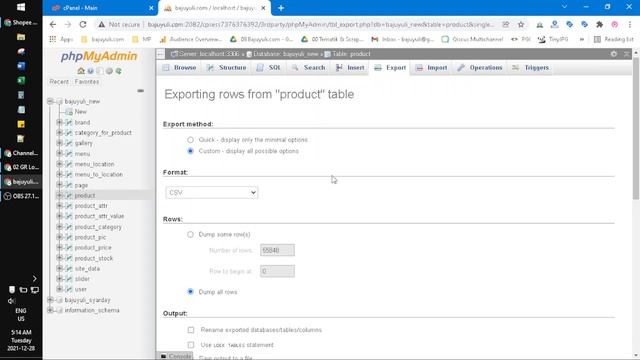Open the Search tab
The width and height of the screenshot is (640, 360).
coord(309,68)
